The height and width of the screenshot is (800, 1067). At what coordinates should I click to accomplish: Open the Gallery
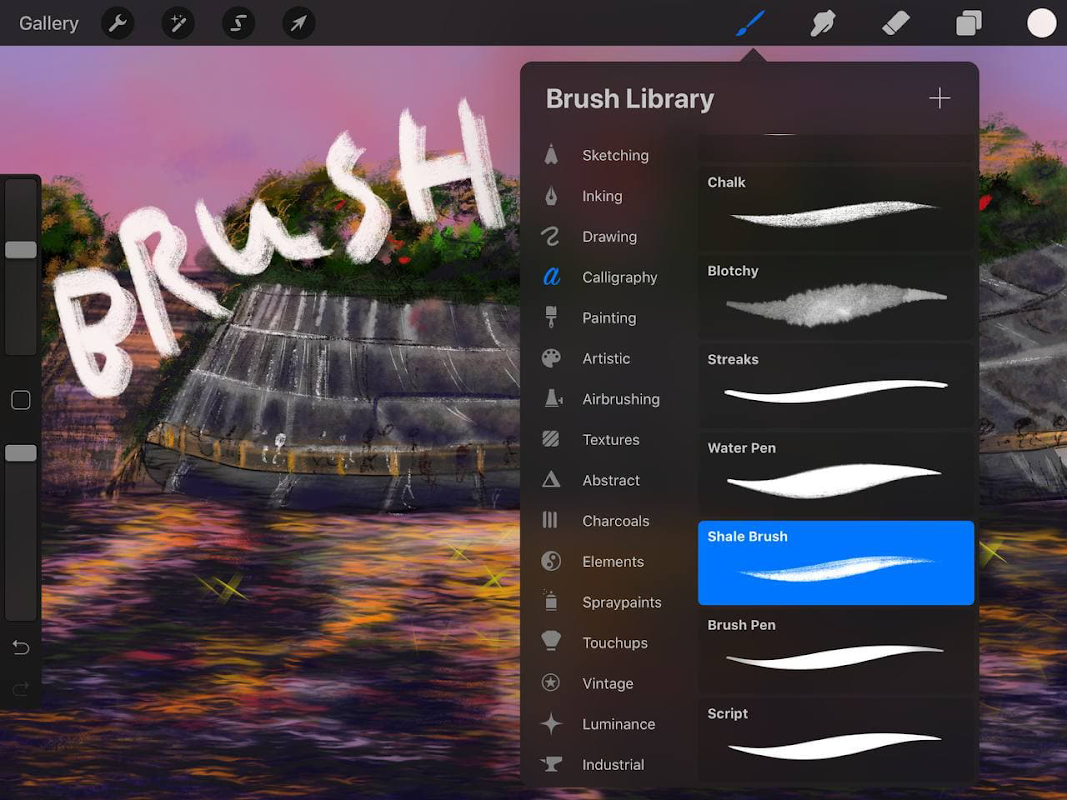click(48, 23)
